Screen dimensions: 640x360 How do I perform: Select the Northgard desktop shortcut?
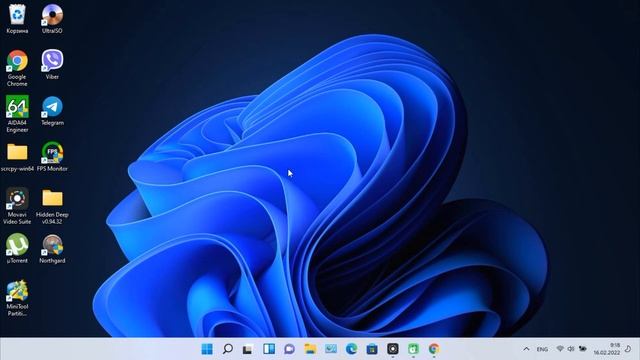click(52, 248)
